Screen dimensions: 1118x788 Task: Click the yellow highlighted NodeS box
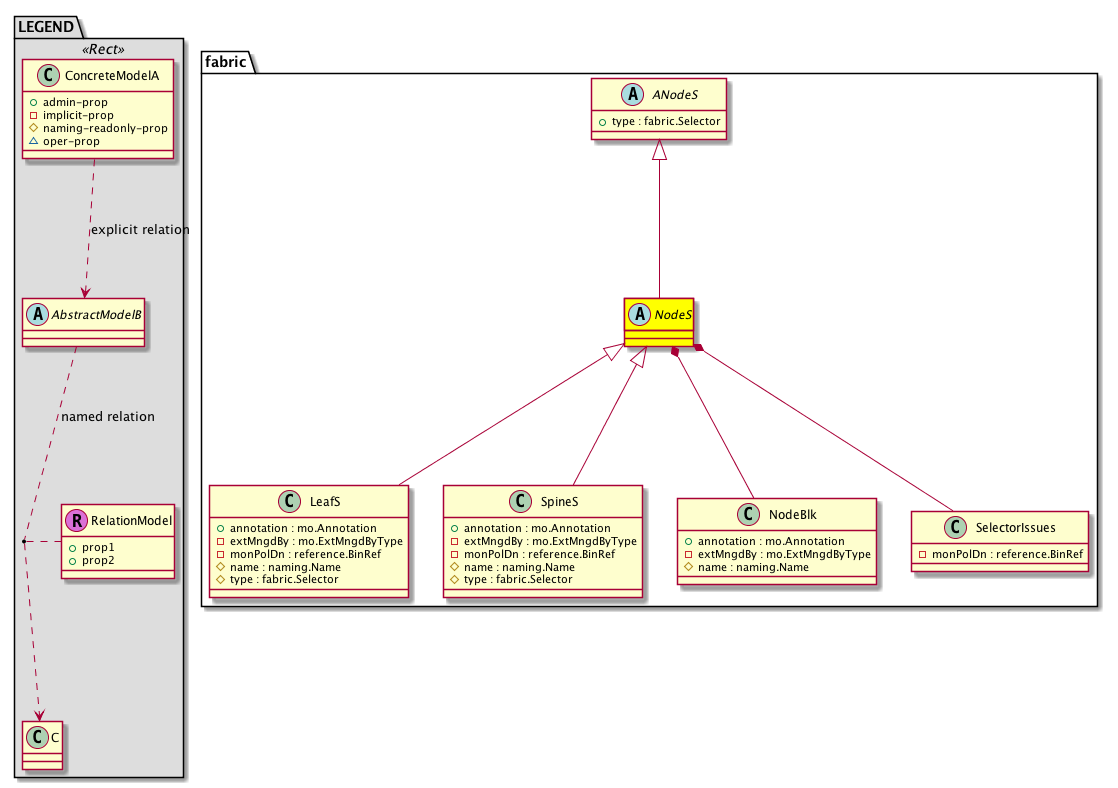coord(659,321)
